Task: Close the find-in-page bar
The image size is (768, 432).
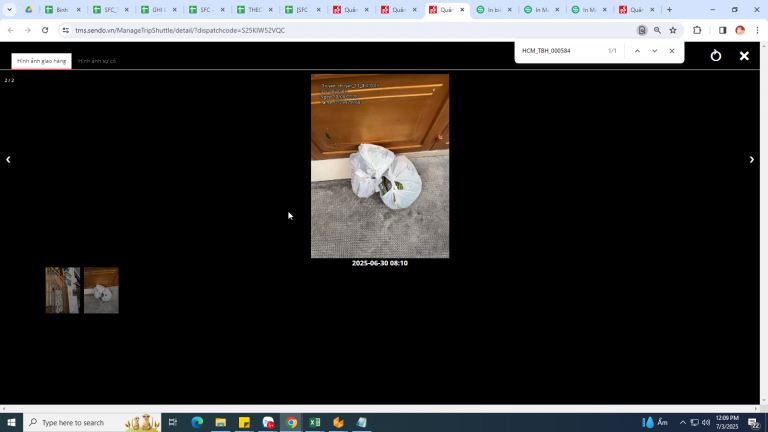Action: [672, 51]
